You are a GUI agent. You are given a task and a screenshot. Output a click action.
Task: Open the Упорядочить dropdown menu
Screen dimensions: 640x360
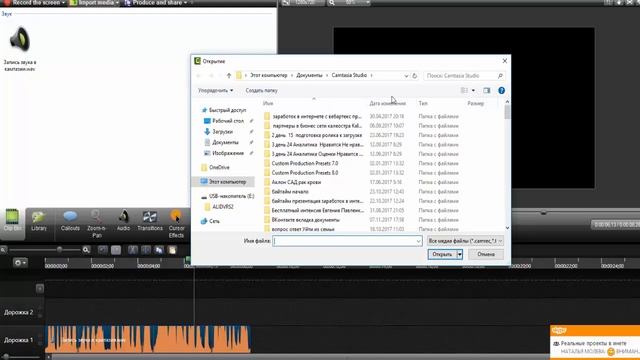point(216,90)
